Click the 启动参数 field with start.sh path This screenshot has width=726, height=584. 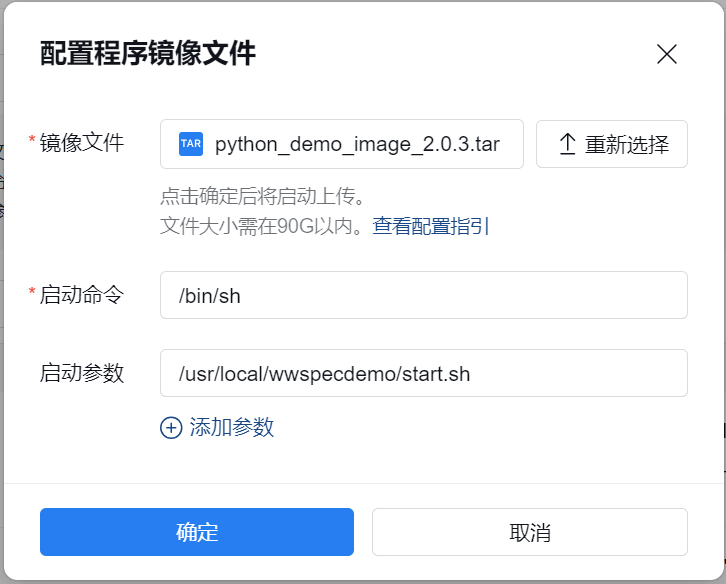click(423, 373)
